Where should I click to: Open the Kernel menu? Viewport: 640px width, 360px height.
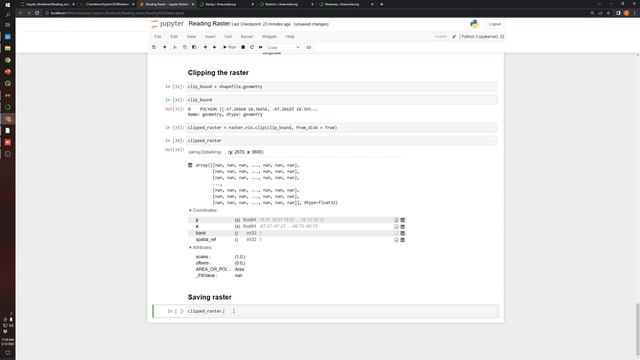[247, 37]
